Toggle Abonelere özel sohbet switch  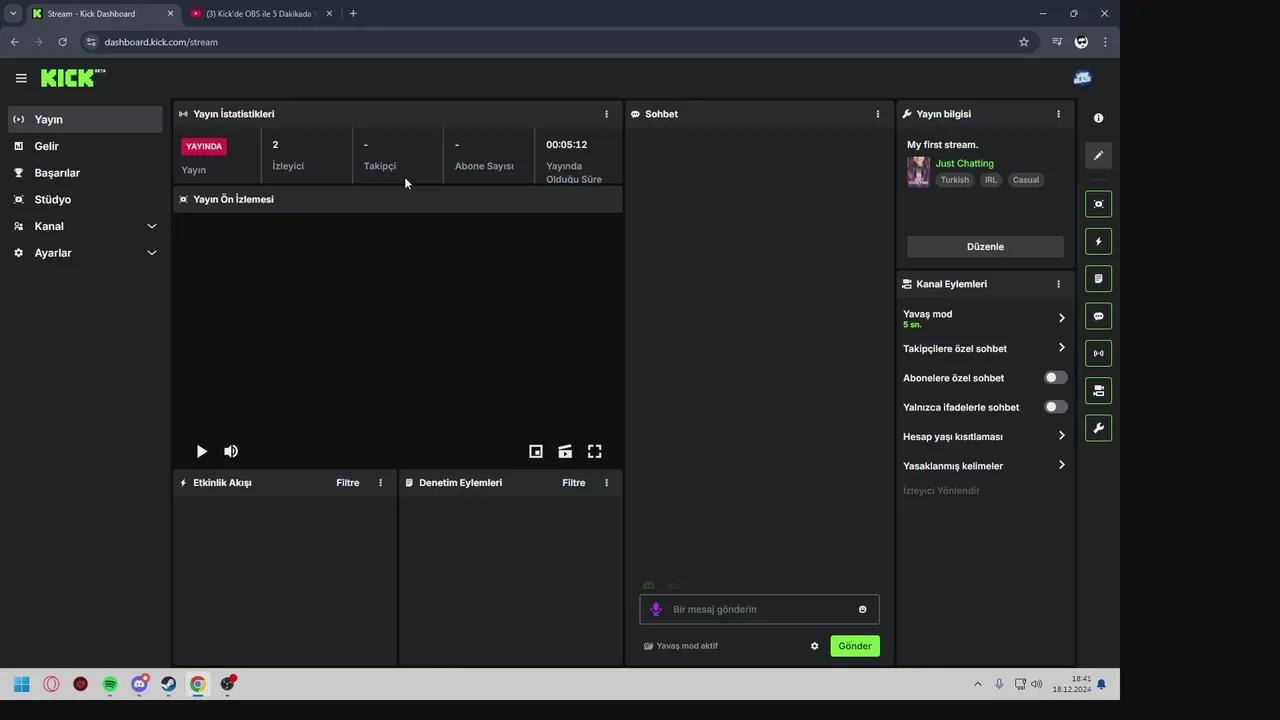(x=1055, y=378)
